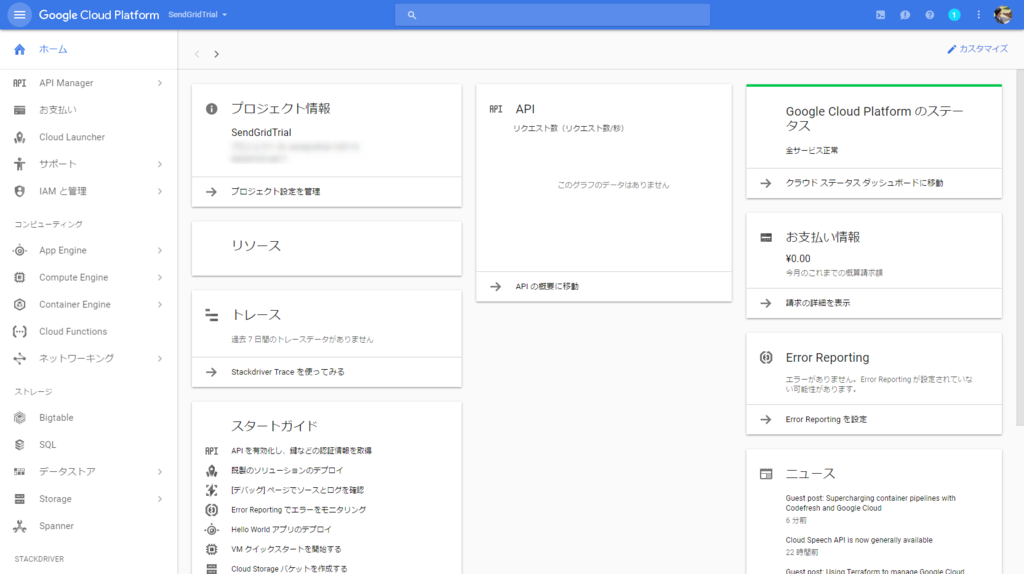Click the IAM と管理 shield icon
The height and width of the screenshot is (574, 1024).
(20, 191)
